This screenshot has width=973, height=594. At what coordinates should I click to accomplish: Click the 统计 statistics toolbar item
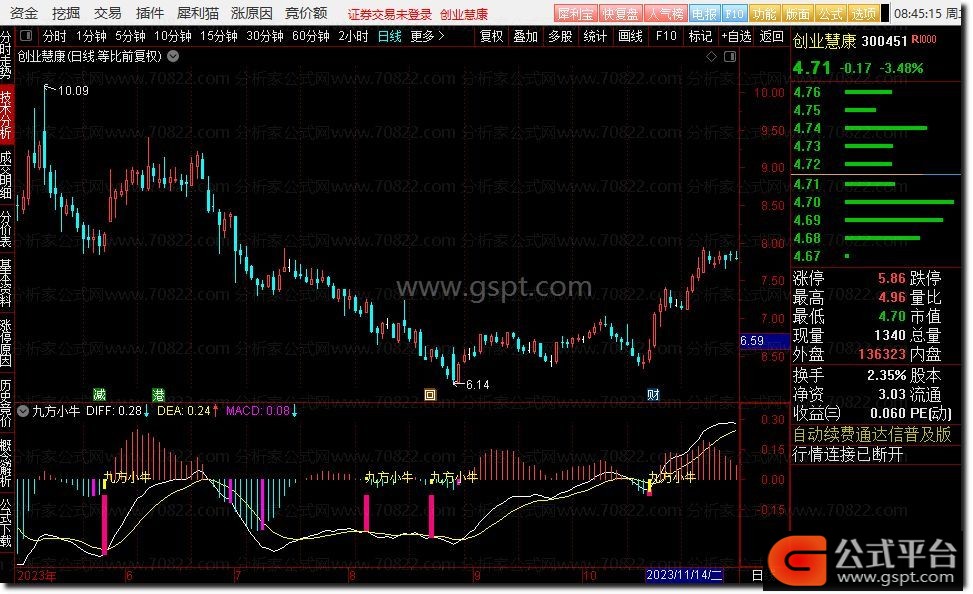[595, 36]
